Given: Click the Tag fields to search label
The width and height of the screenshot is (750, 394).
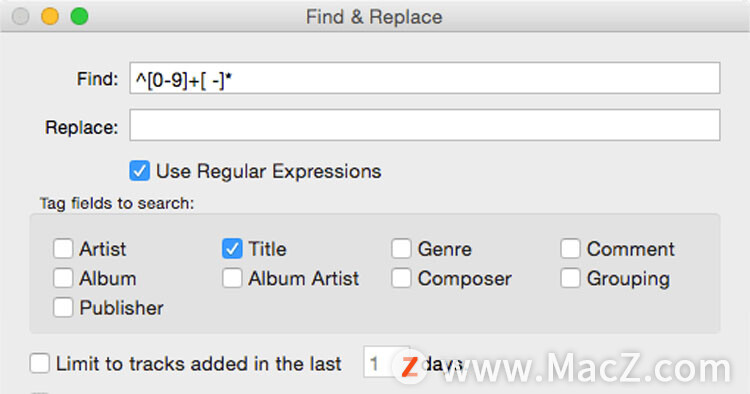Looking at the screenshot, I should tap(117, 203).
